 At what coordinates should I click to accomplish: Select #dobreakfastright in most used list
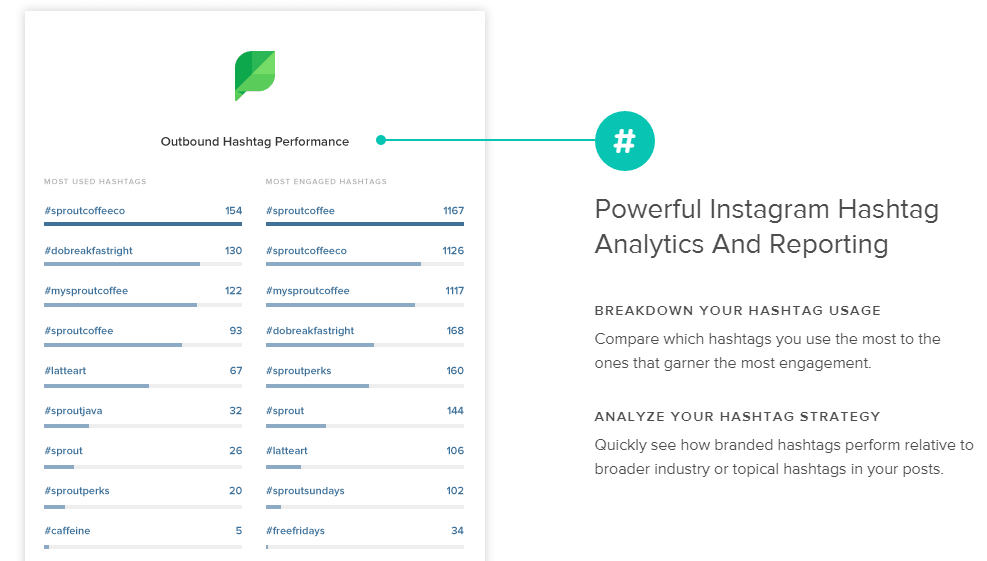(x=88, y=251)
